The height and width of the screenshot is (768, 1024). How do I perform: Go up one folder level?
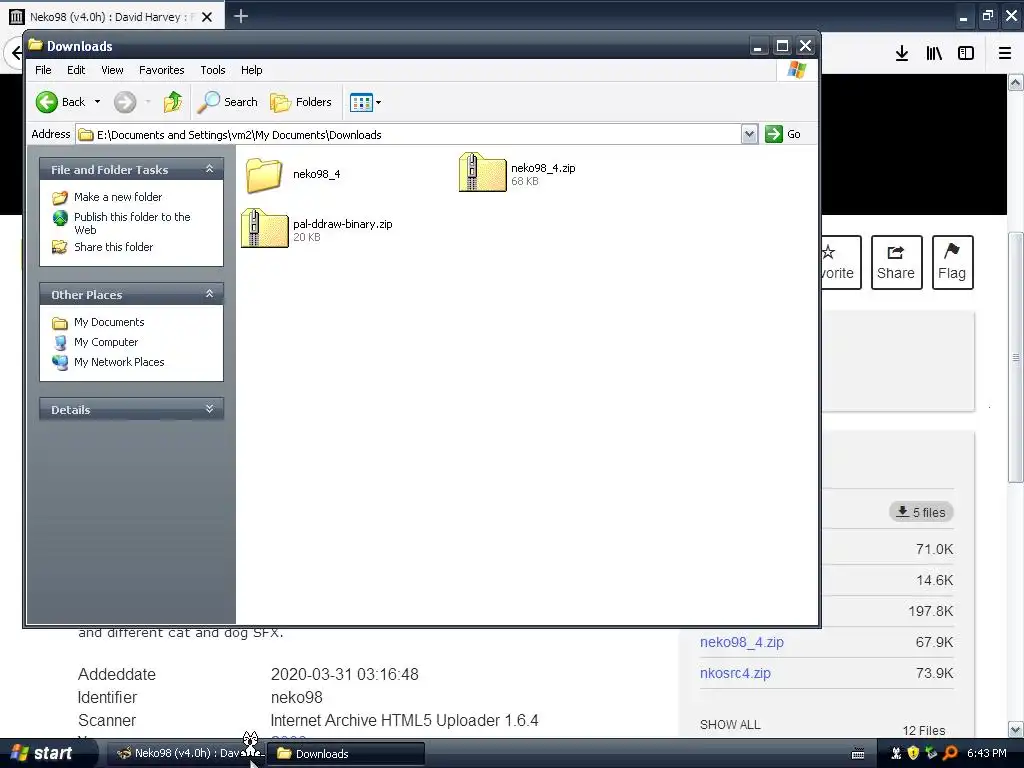[x=172, y=102]
